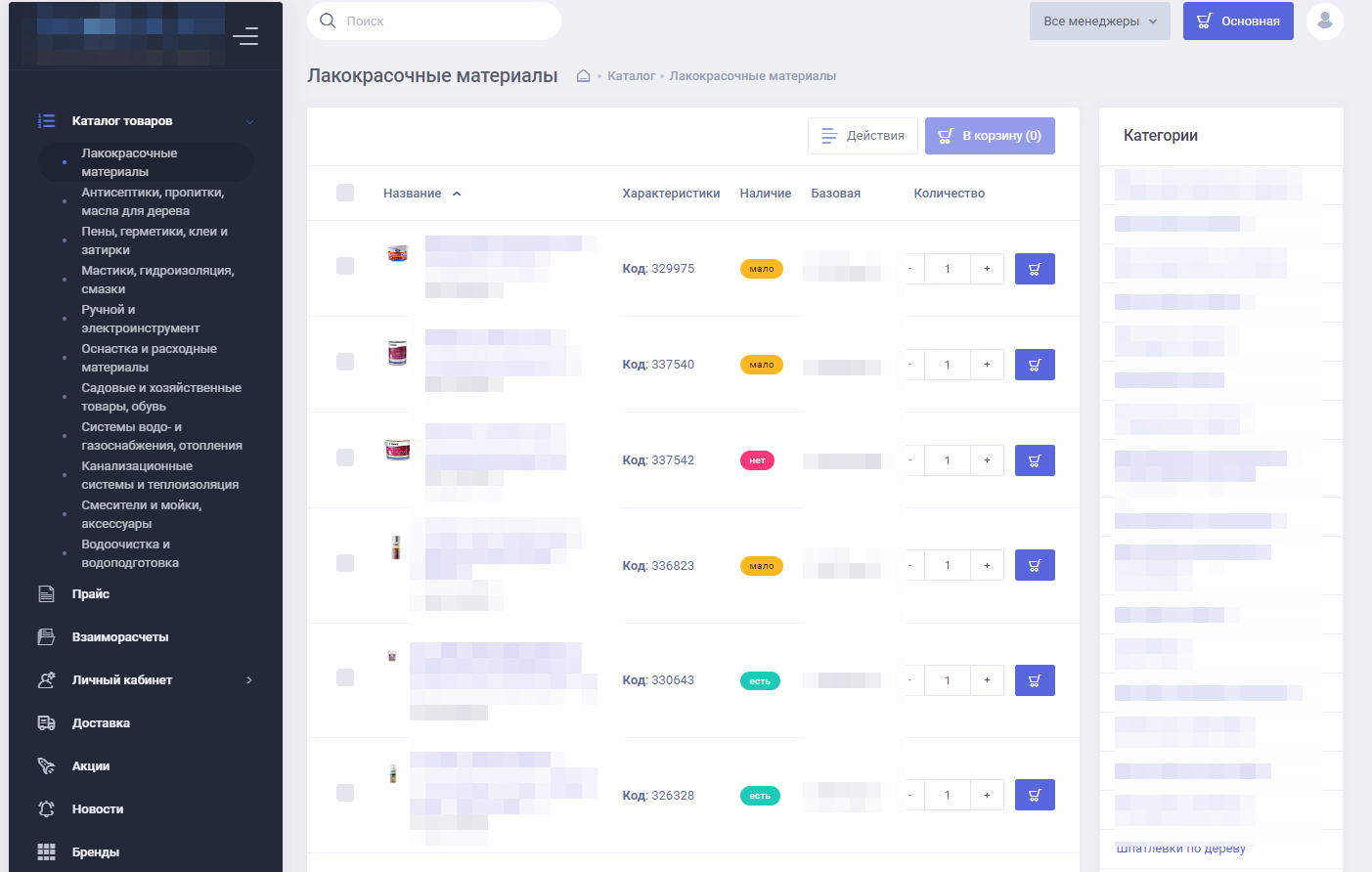Screen dimensions: 1372x872
Task: Add product with code 329975 to cart
Action: (x=1034, y=269)
